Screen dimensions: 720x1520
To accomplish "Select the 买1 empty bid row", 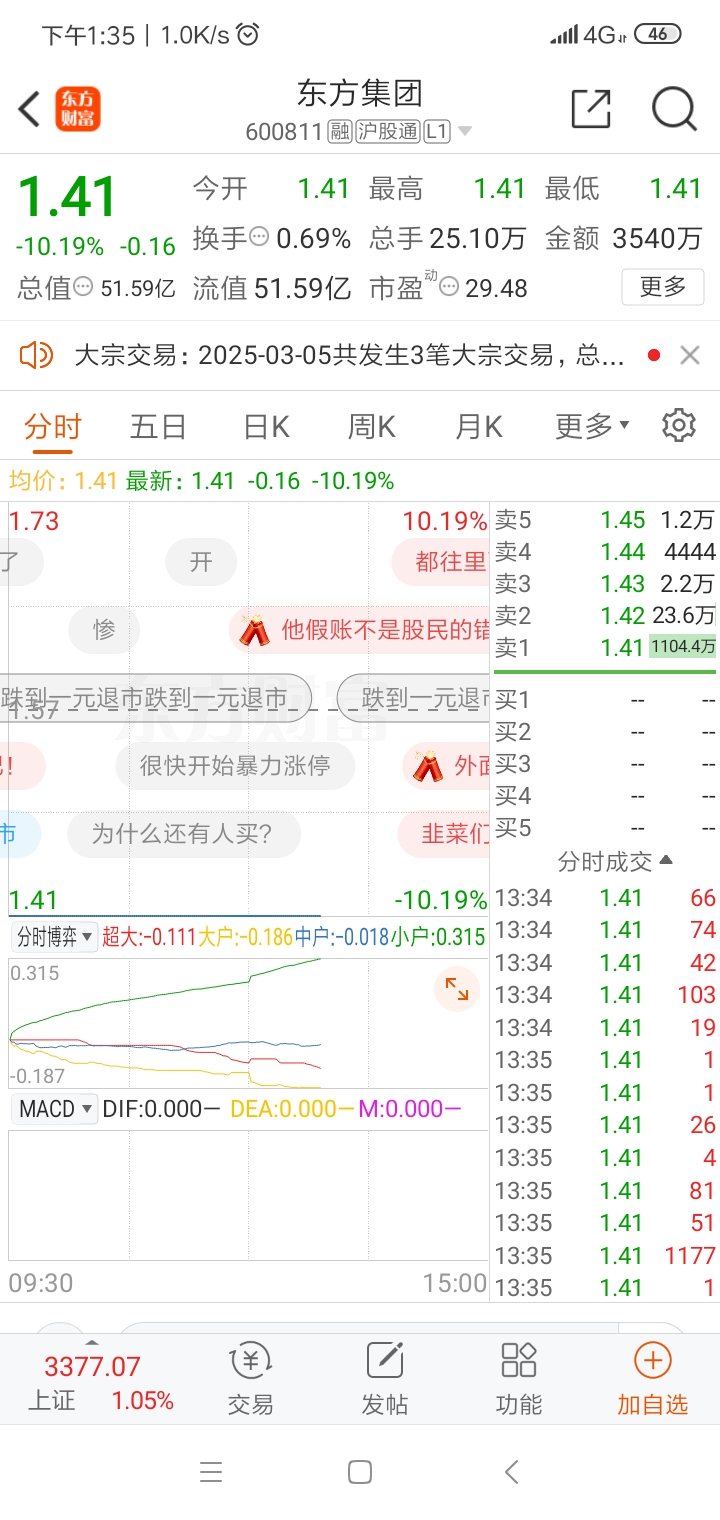I will pos(605,700).
